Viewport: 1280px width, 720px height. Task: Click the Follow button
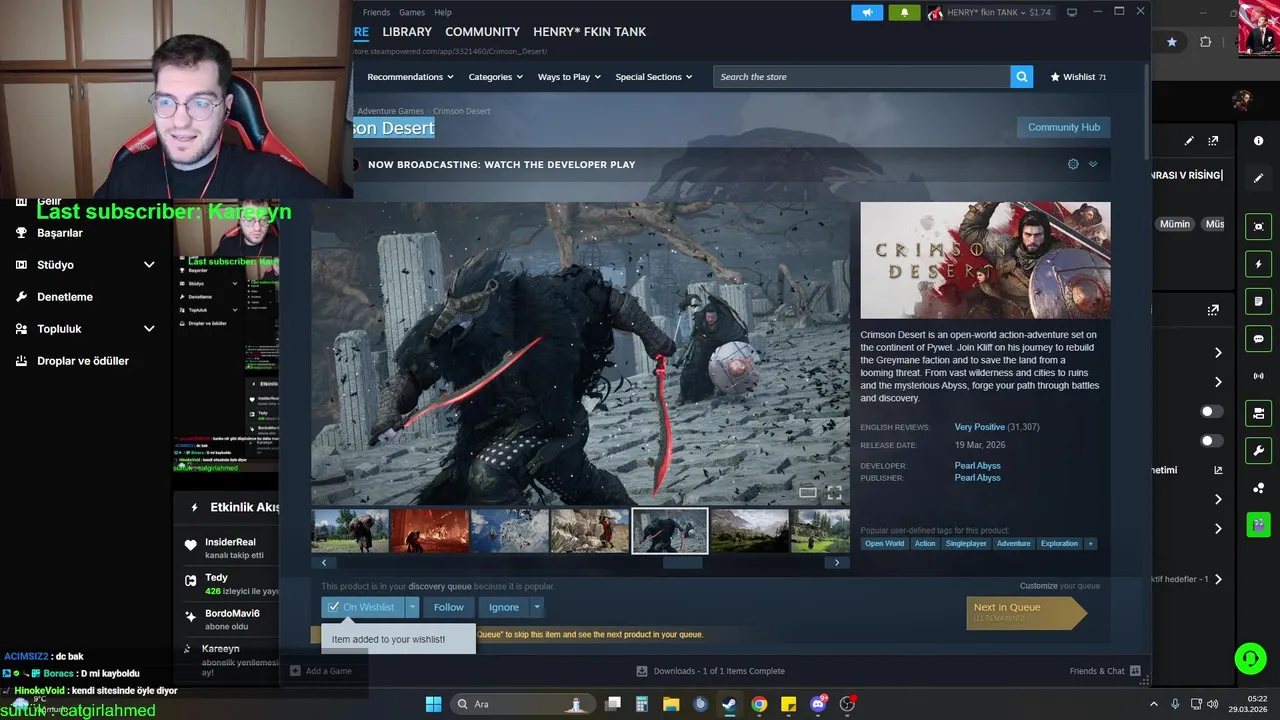tap(448, 607)
